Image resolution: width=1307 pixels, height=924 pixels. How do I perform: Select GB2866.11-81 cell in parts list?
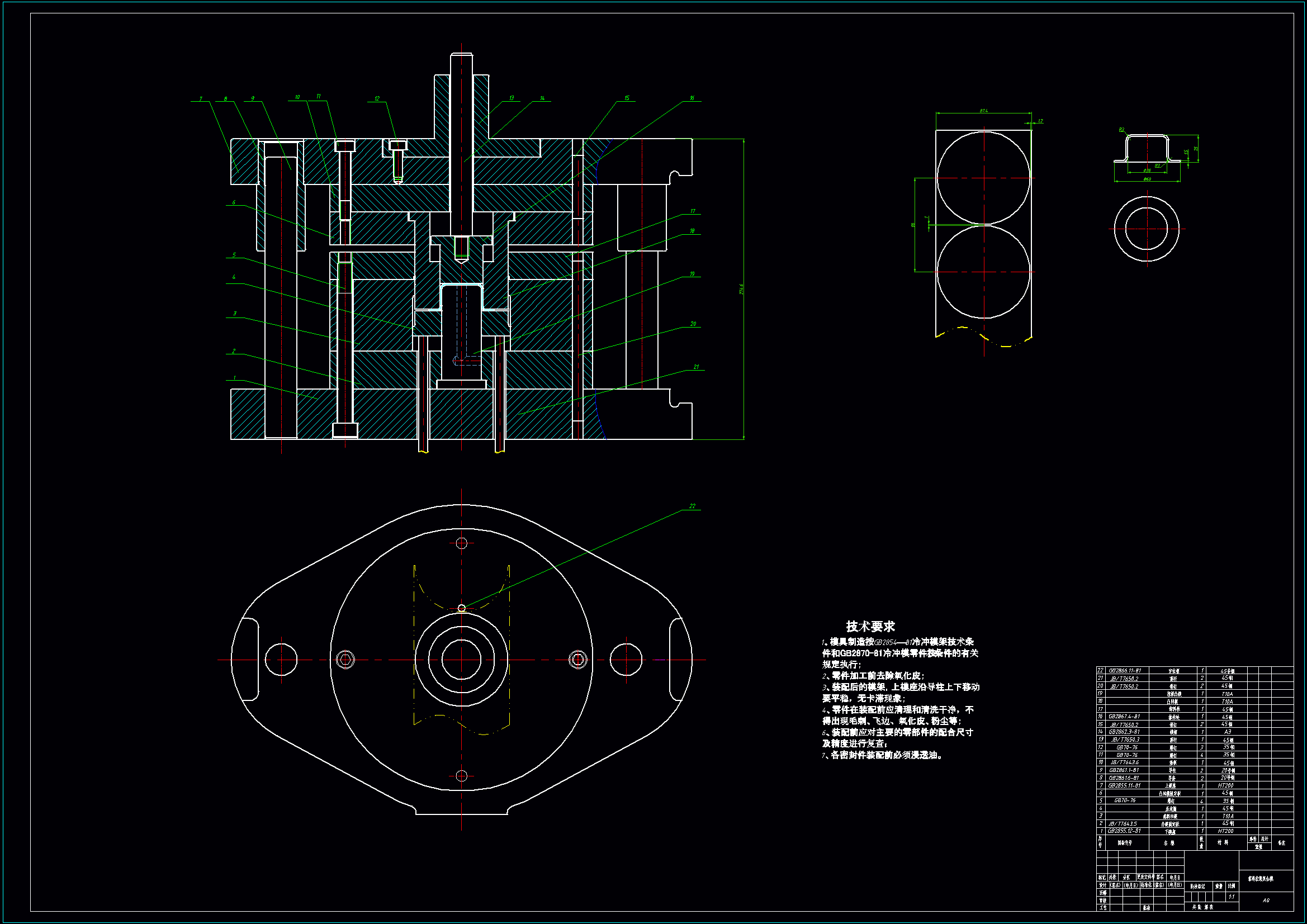point(1124,671)
